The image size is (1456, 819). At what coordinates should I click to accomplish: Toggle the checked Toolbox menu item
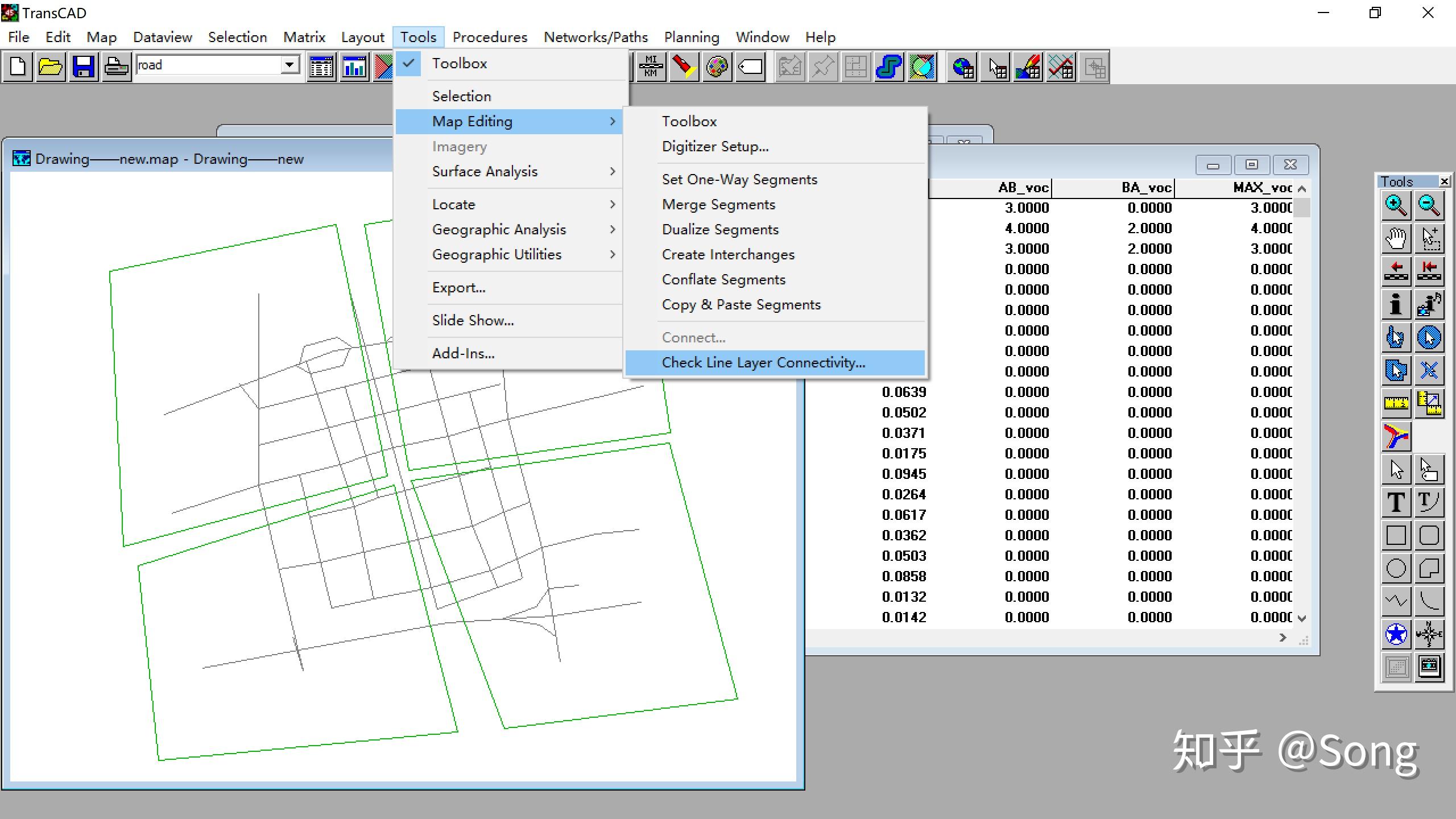(459, 63)
